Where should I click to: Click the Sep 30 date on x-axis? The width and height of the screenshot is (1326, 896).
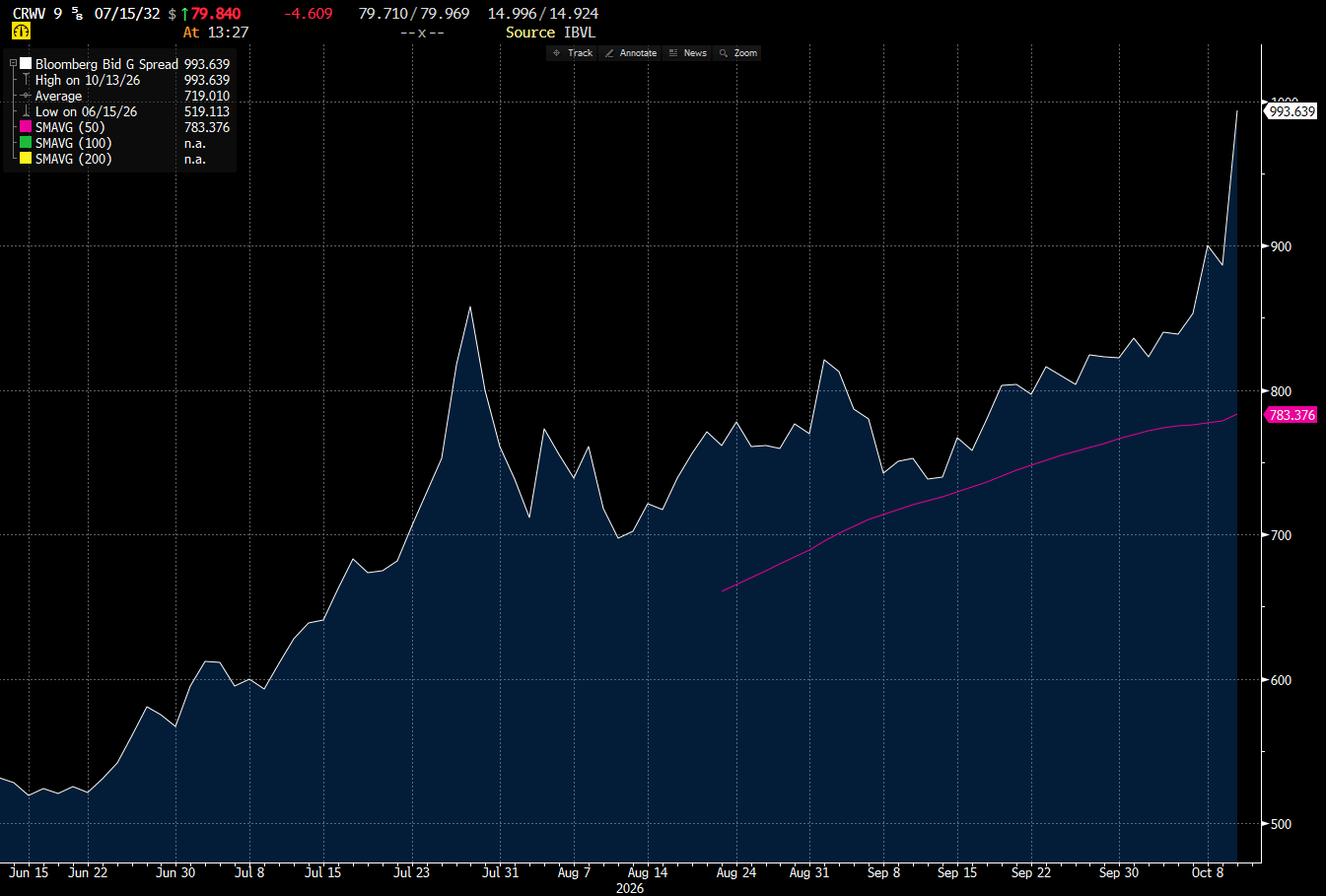coord(1119,872)
